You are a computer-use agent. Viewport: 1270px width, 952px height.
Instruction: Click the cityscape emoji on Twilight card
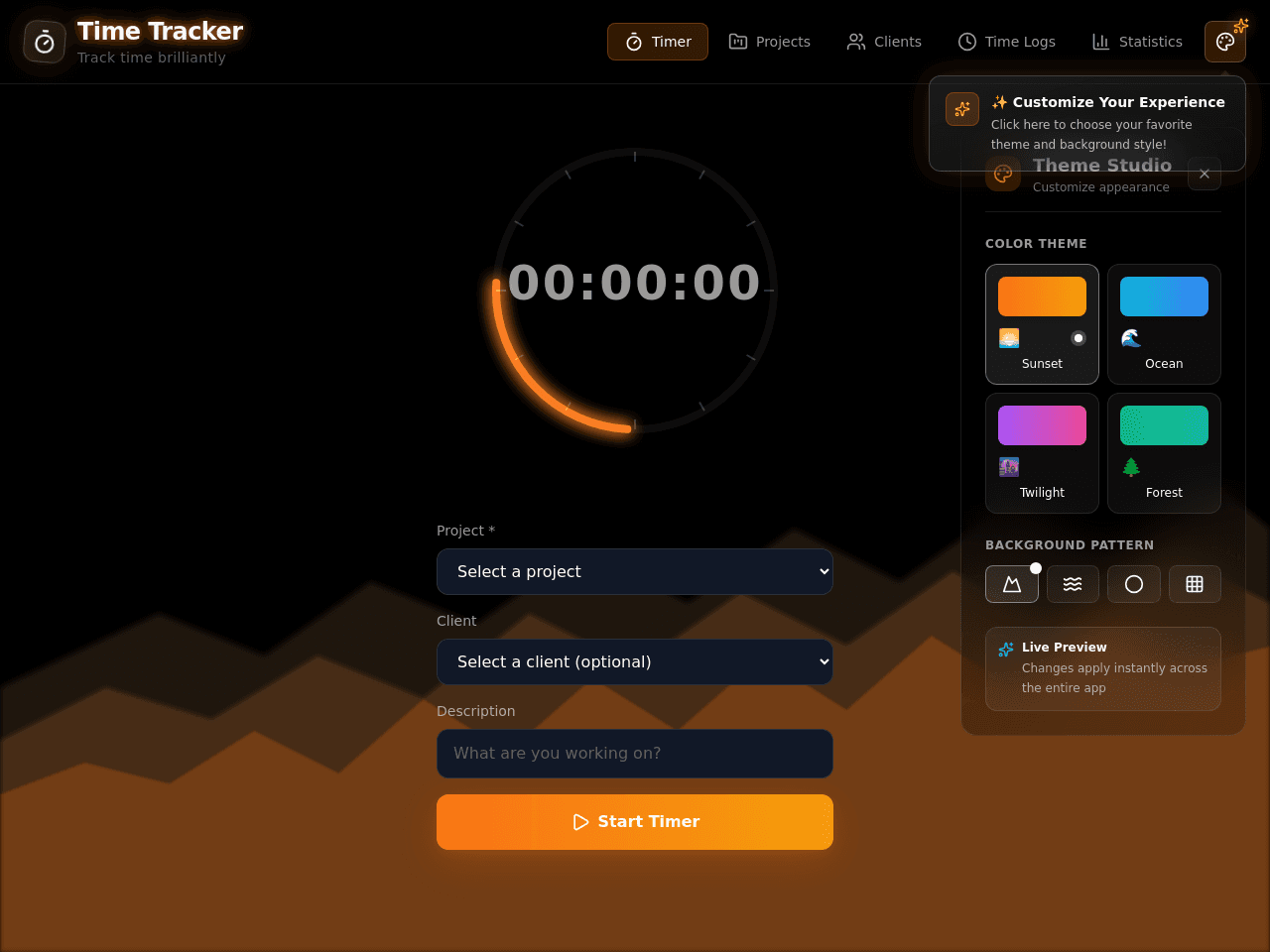[x=1009, y=467]
